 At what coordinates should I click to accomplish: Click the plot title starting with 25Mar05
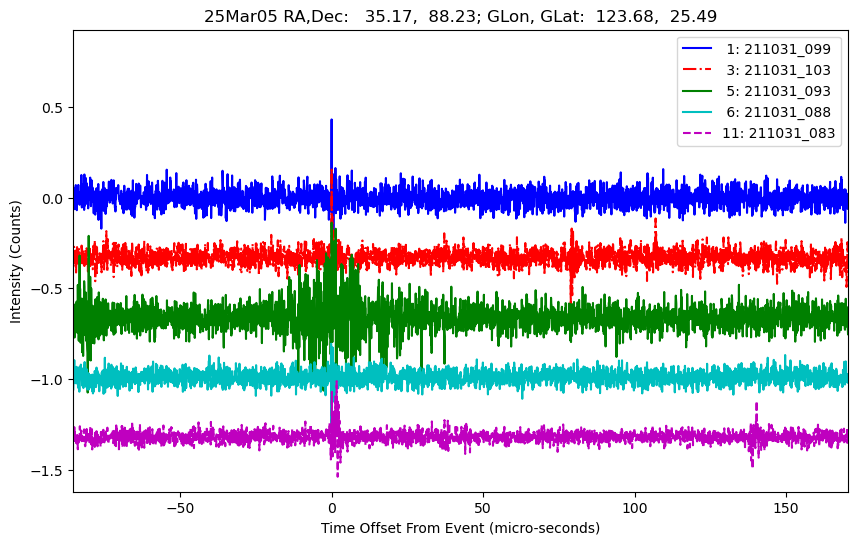pyautogui.click(x=460, y=16)
